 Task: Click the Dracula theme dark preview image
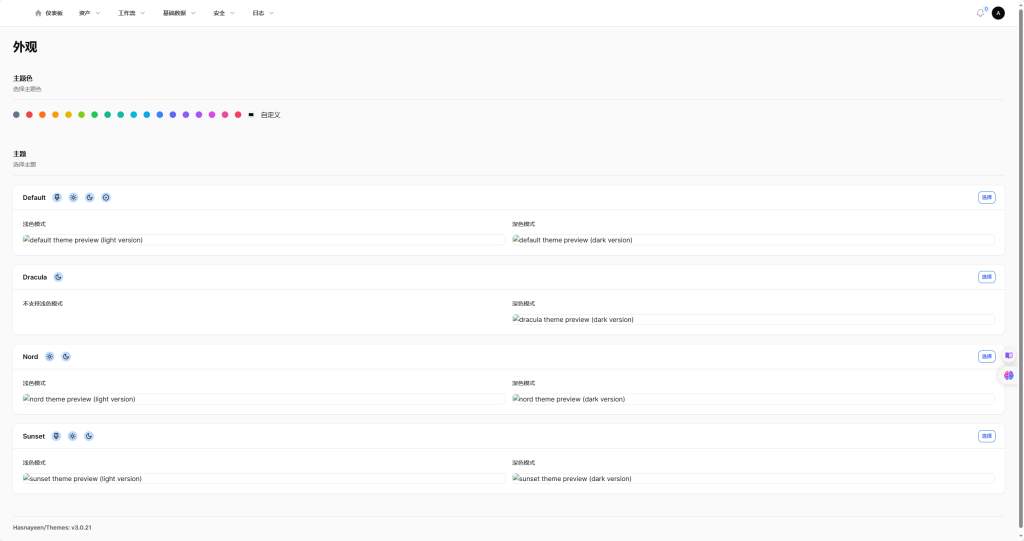point(753,320)
